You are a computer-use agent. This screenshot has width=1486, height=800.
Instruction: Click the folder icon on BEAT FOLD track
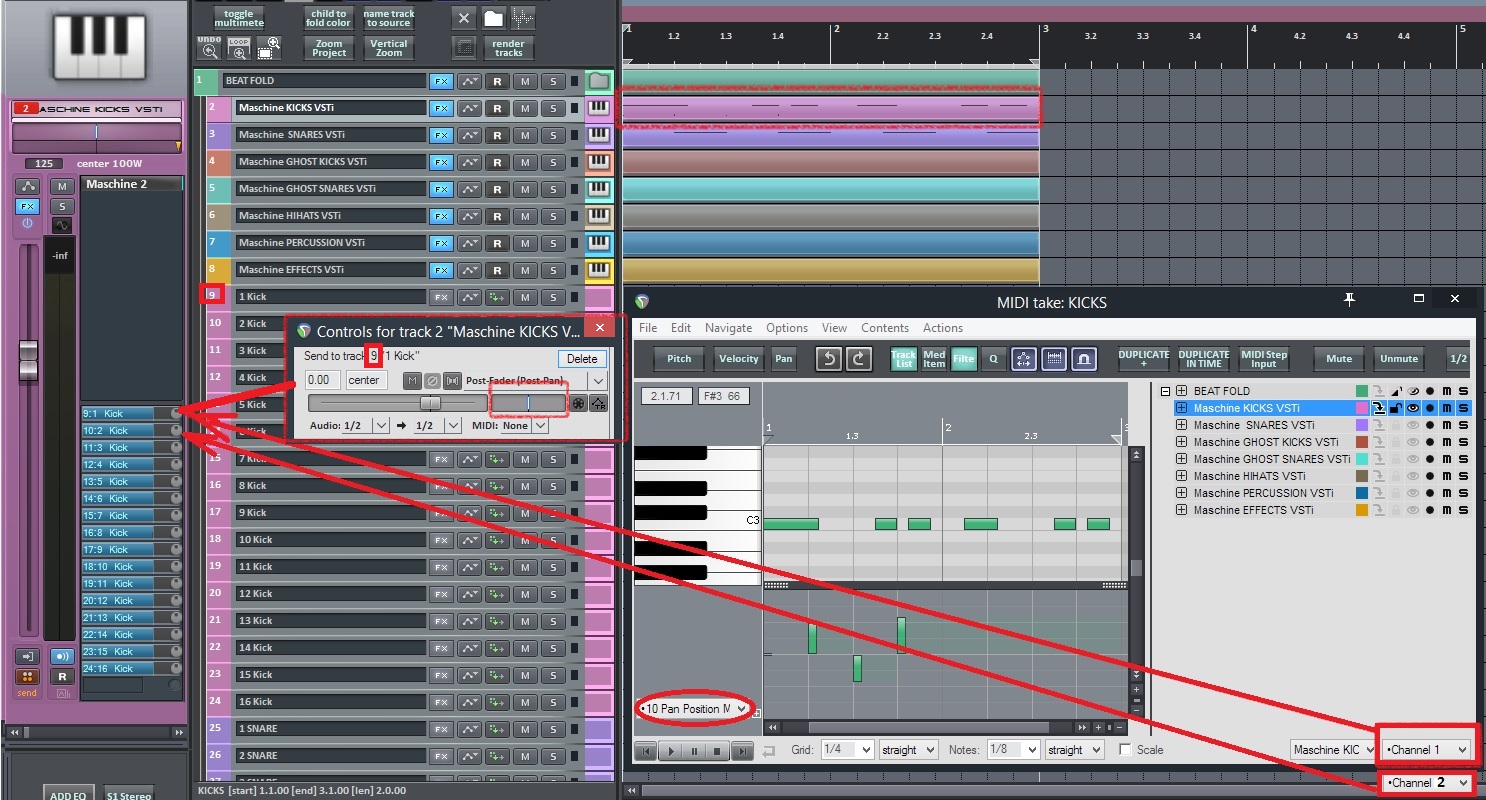pos(598,81)
